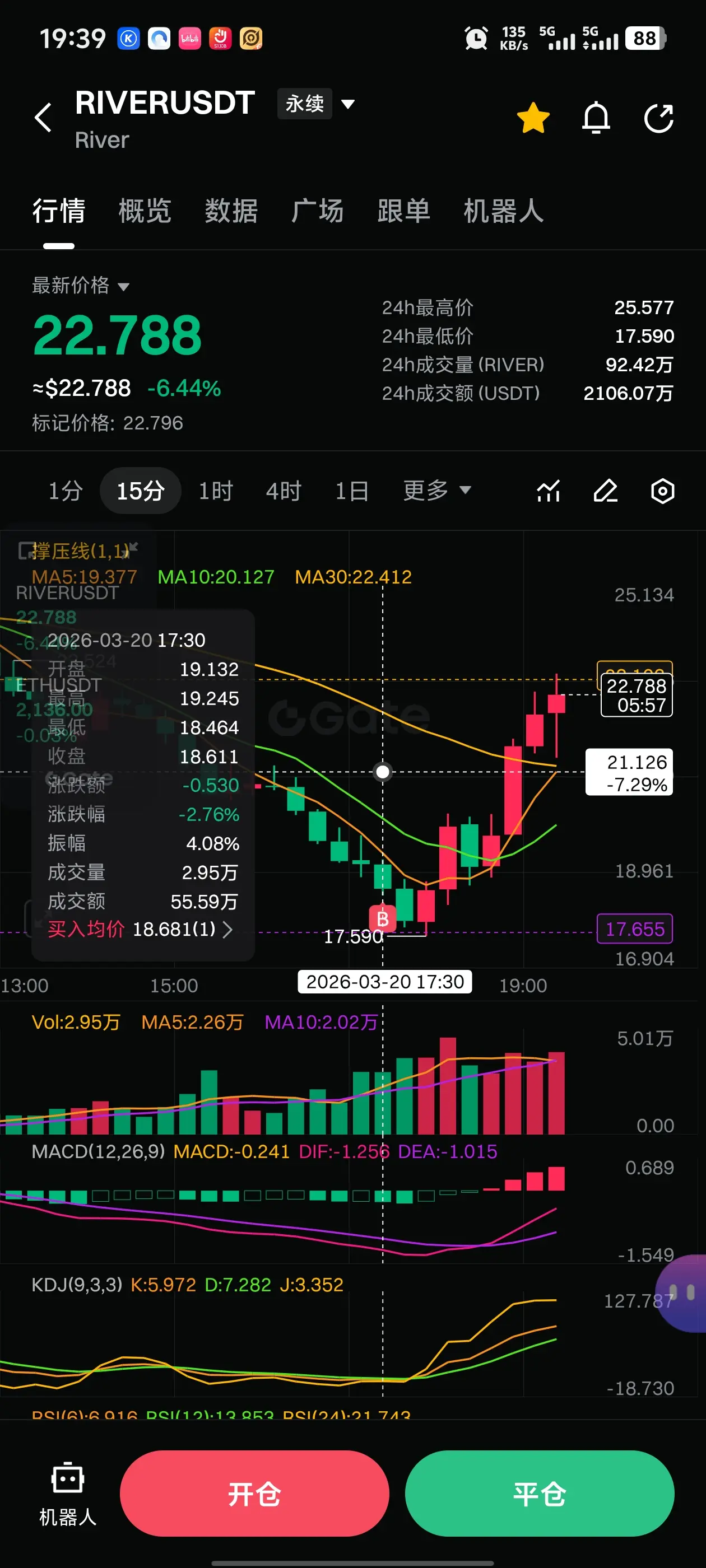The image size is (706, 1568).
Task: Open 买入均价 18.681(1) detail chevron
Action: coord(227,930)
